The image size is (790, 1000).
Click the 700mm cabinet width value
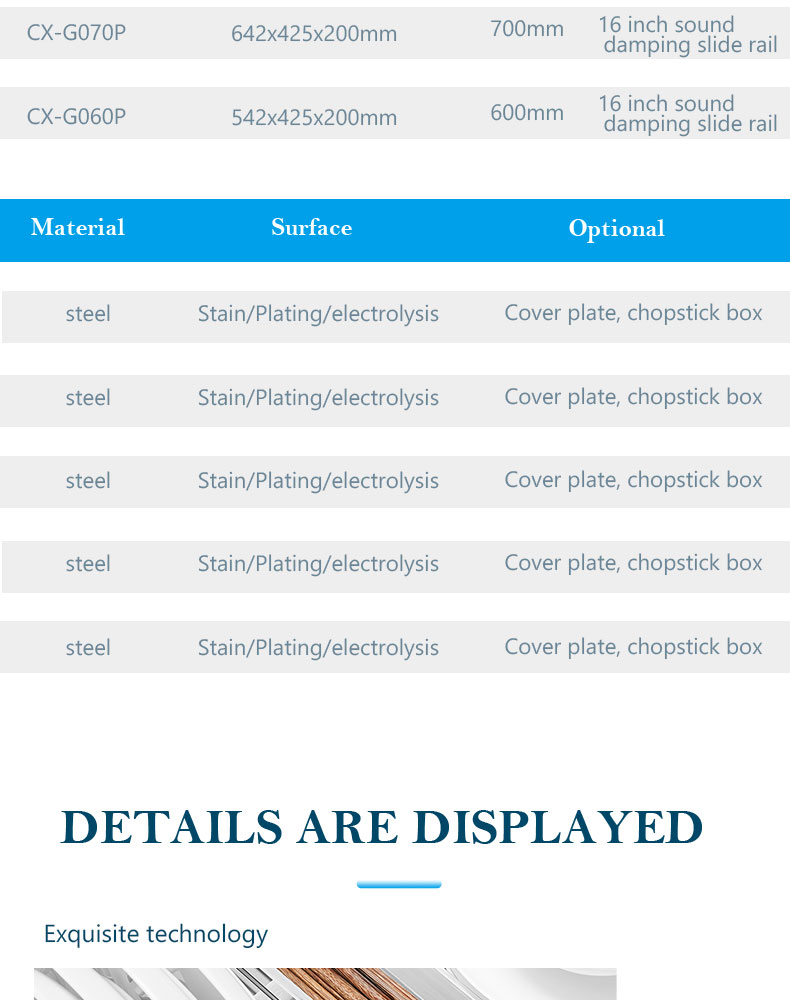[527, 29]
